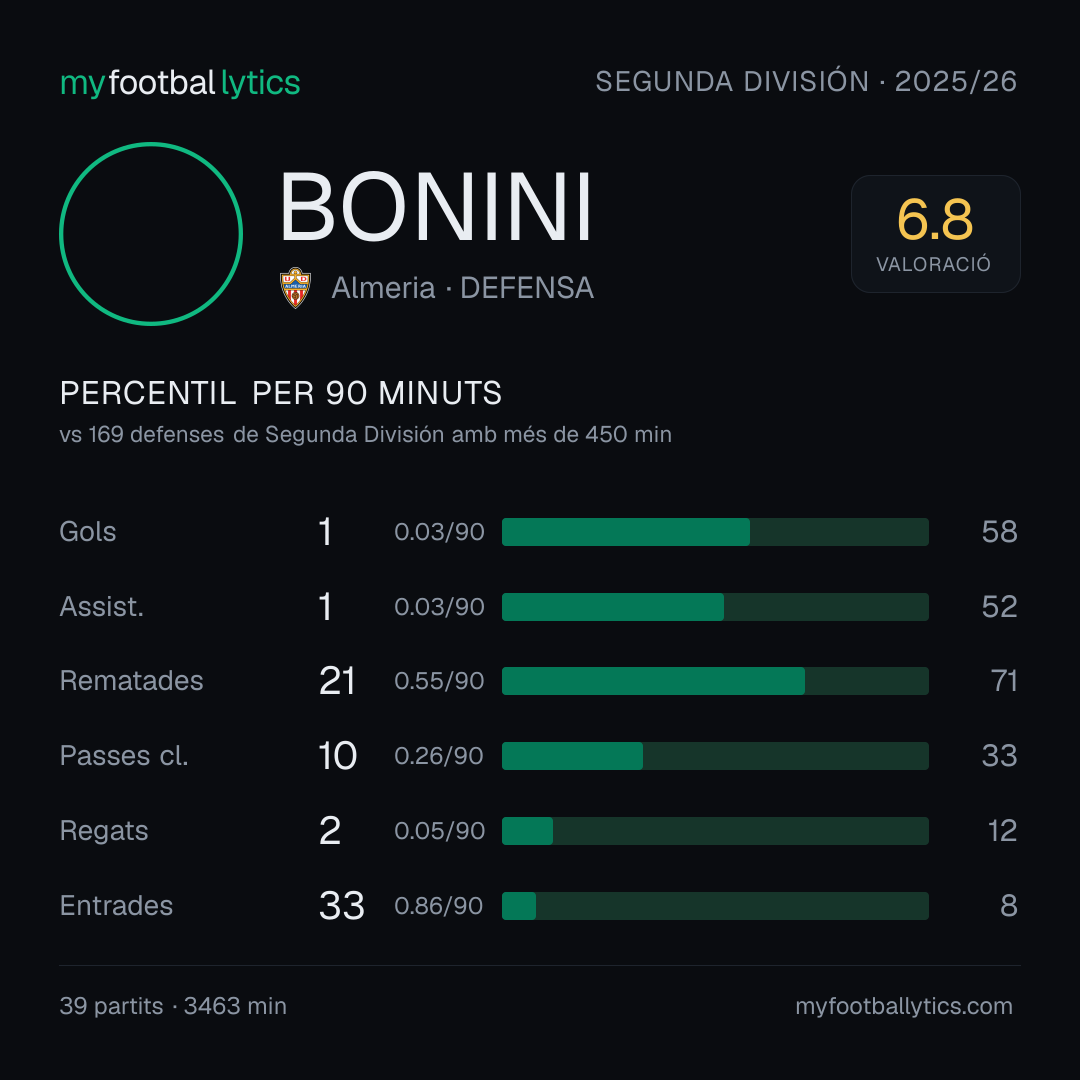Click the Assist. percentile bar
1080x1080 pixels.
[x=715, y=607]
